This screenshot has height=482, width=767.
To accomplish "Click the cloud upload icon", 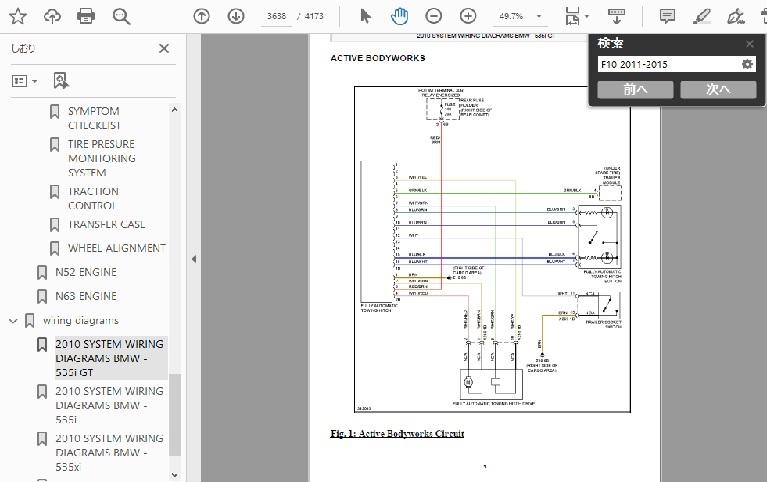I will pyautogui.click(x=53, y=16).
